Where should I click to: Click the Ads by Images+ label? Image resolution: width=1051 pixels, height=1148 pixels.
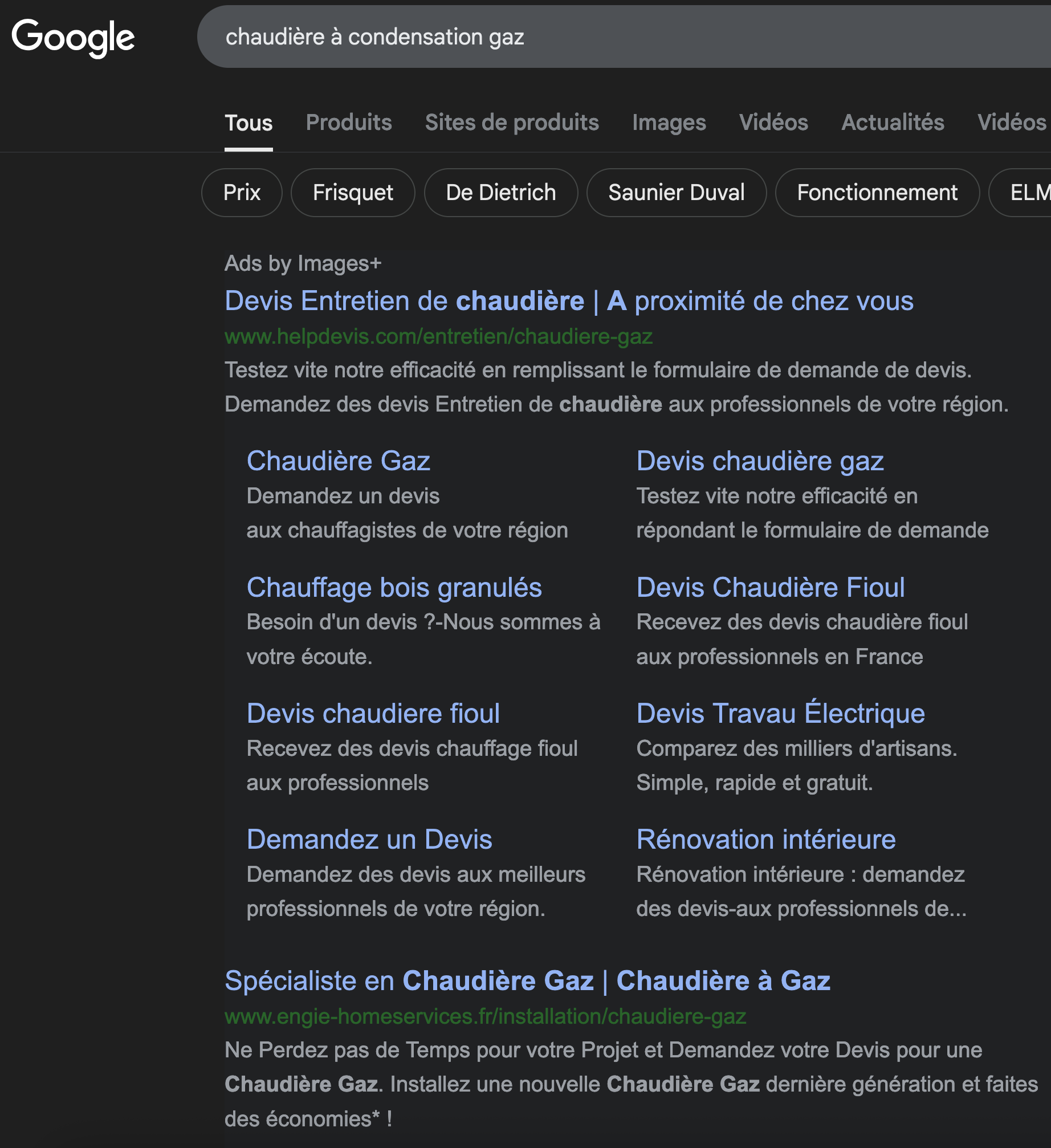coord(303,263)
